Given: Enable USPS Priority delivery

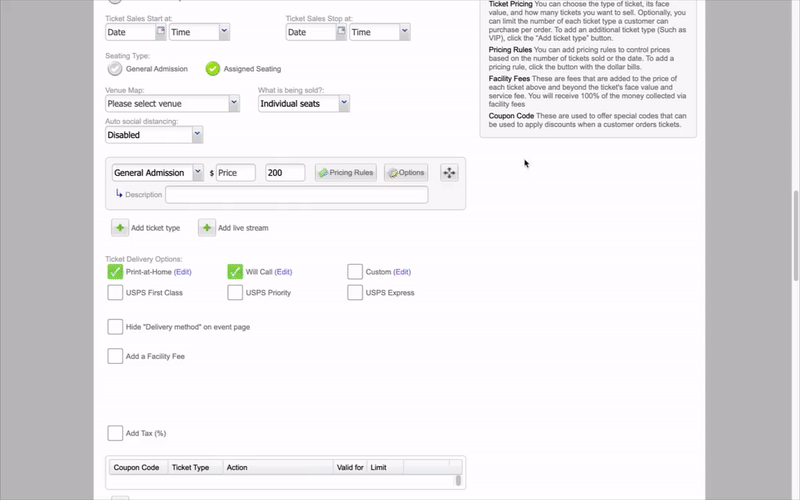Looking at the screenshot, I should click(235, 292).
